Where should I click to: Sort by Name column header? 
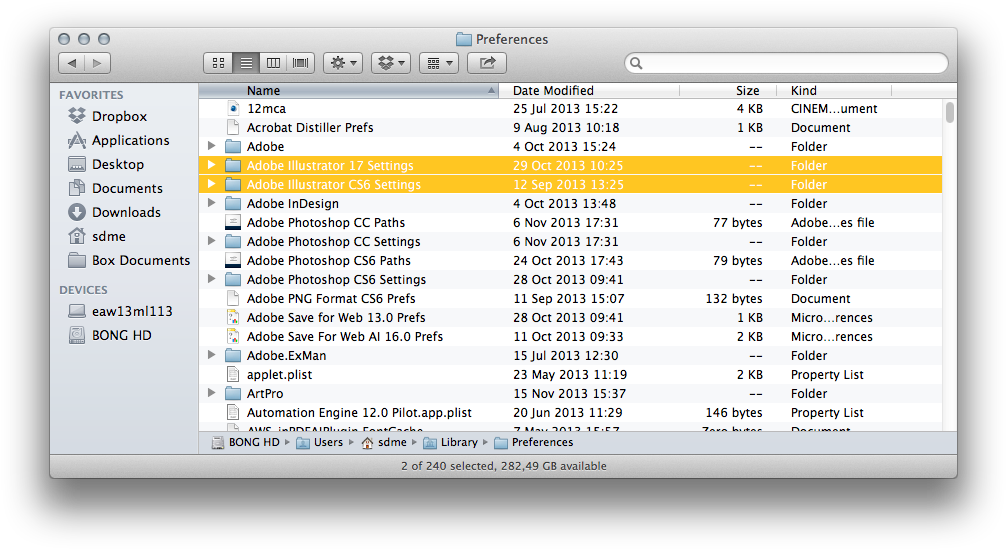[x=348, y=90]
